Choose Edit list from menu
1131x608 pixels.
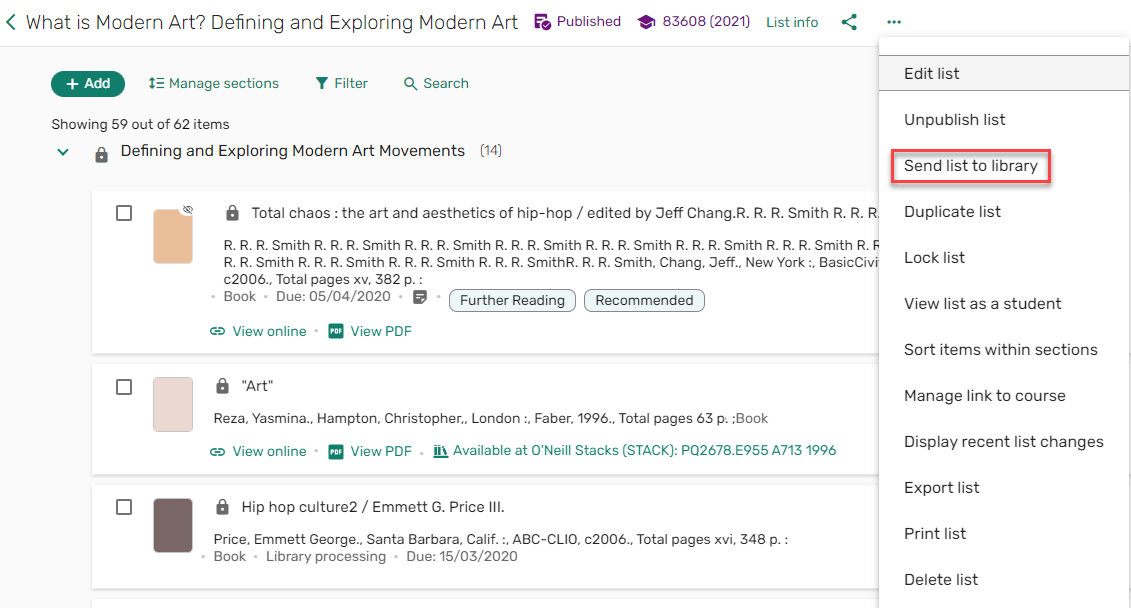(1004, 74)
